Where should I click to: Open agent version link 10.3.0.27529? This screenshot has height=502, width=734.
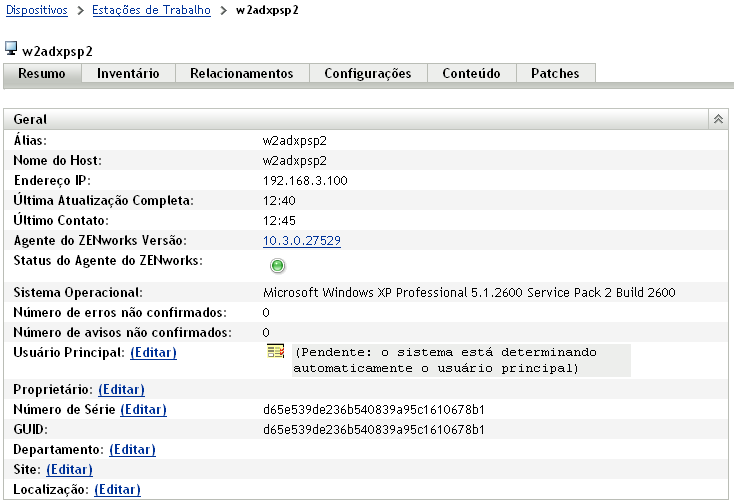coord(302,241)
